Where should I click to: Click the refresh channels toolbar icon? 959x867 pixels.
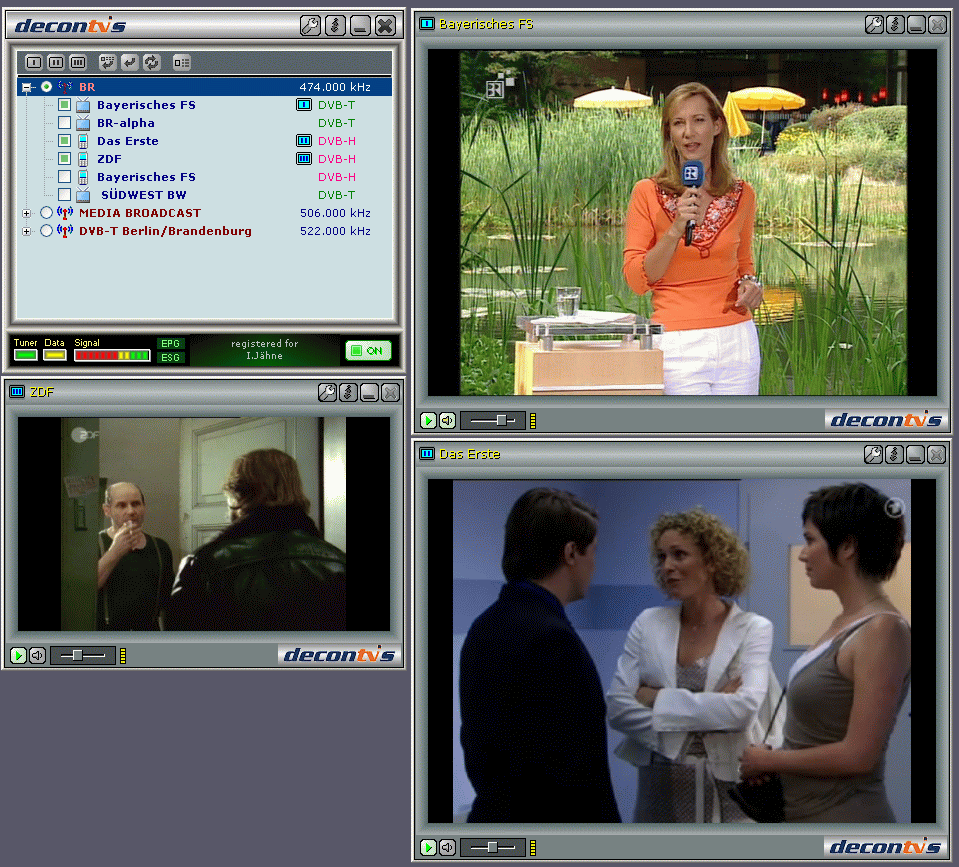tap(151, 62)
